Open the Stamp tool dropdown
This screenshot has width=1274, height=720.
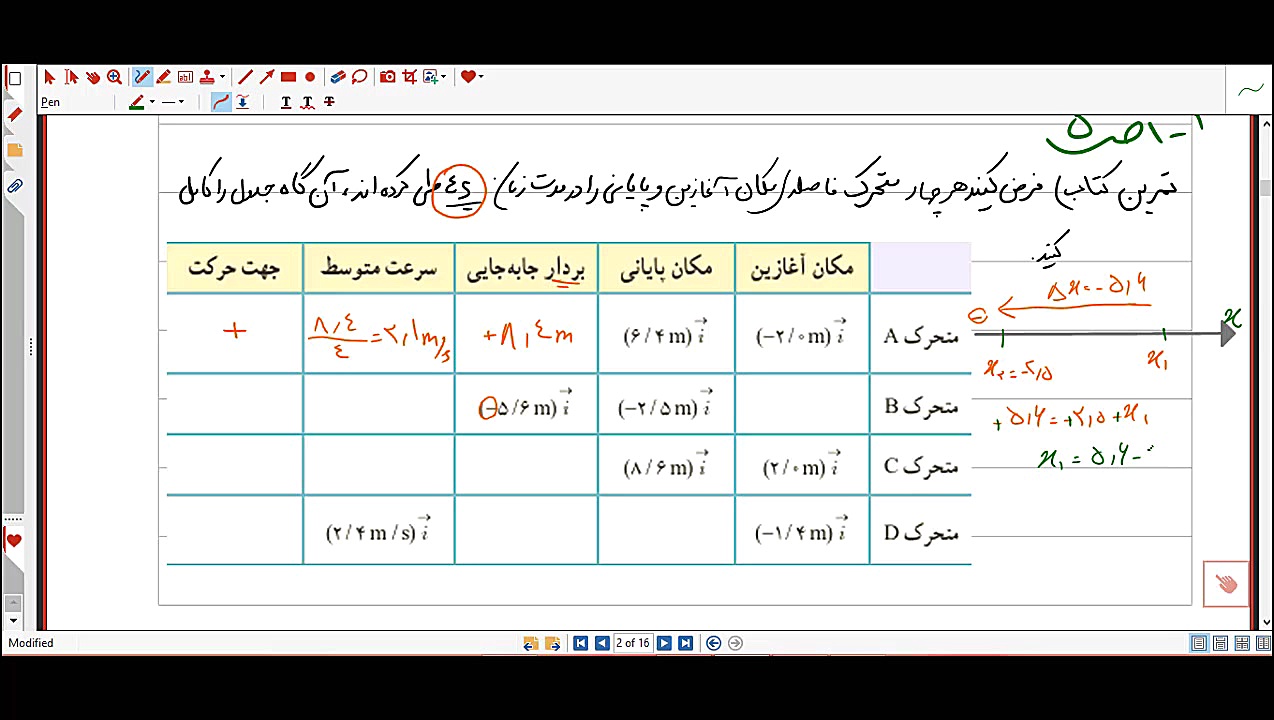click(x=222, y=76)
